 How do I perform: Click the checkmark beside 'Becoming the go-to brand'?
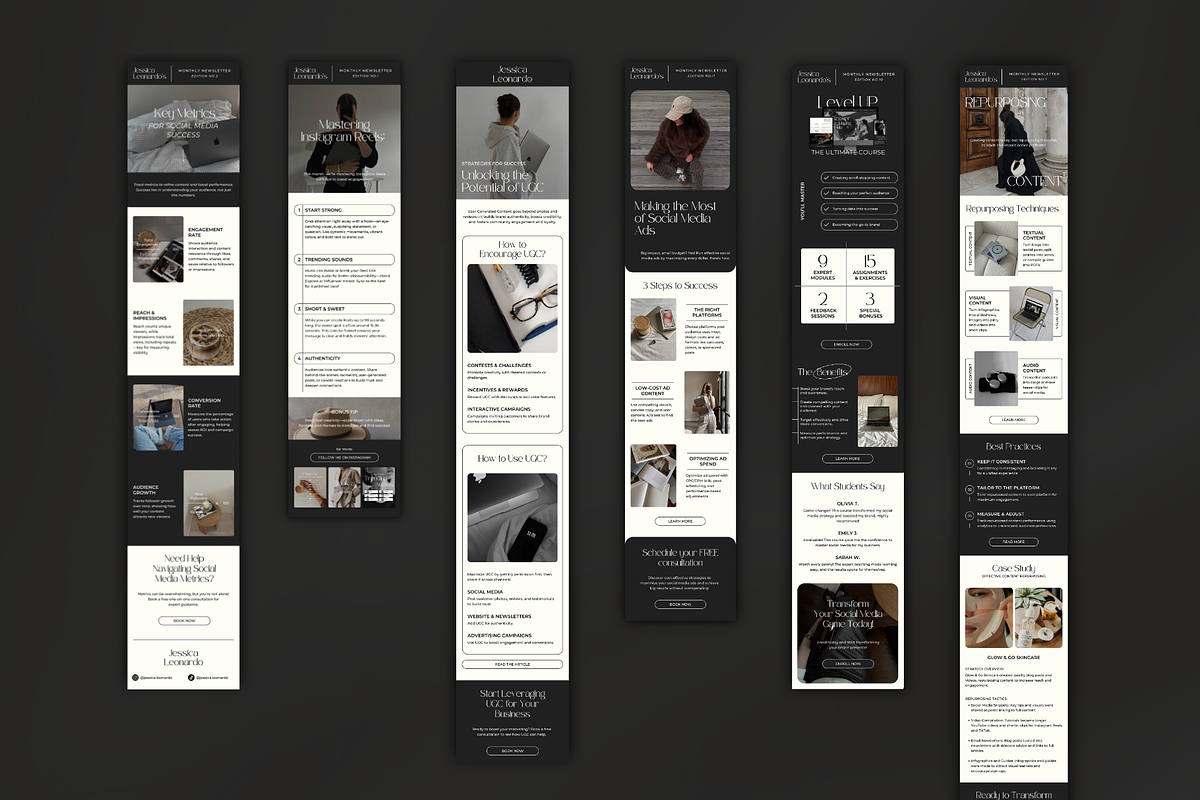click(825, 225)
